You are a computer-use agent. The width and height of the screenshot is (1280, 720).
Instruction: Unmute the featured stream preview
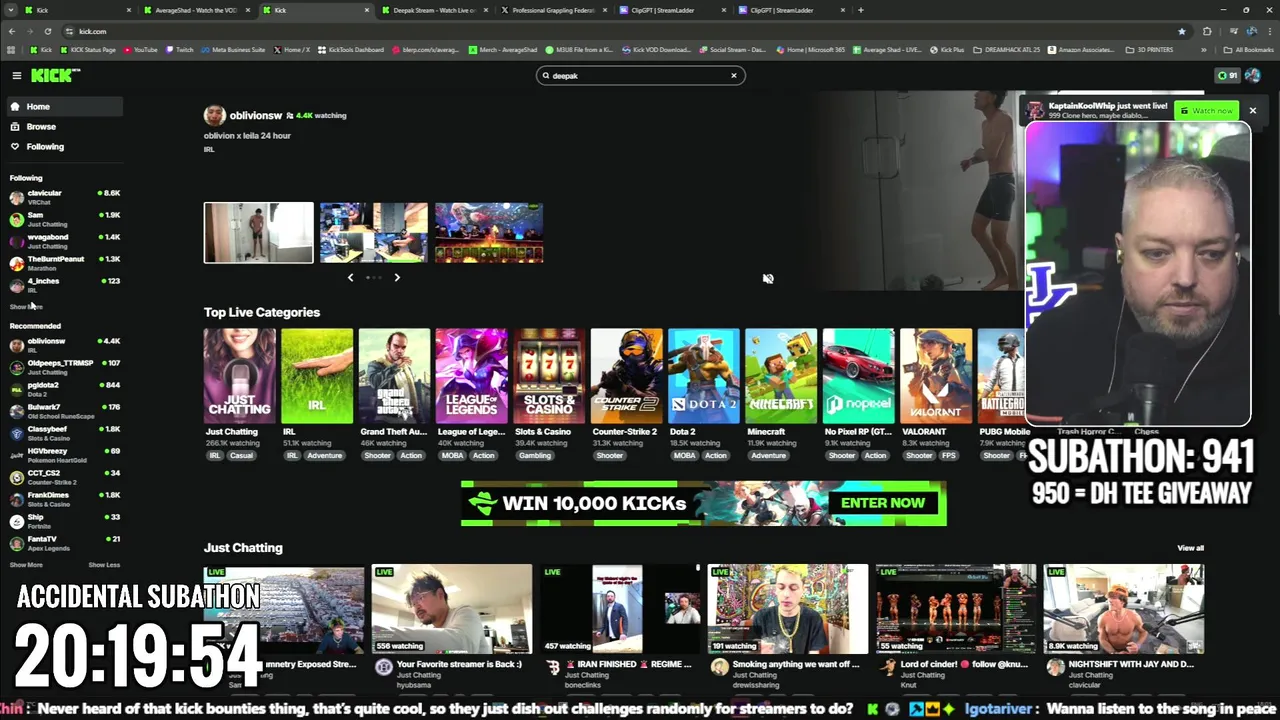tap(768, 279)
